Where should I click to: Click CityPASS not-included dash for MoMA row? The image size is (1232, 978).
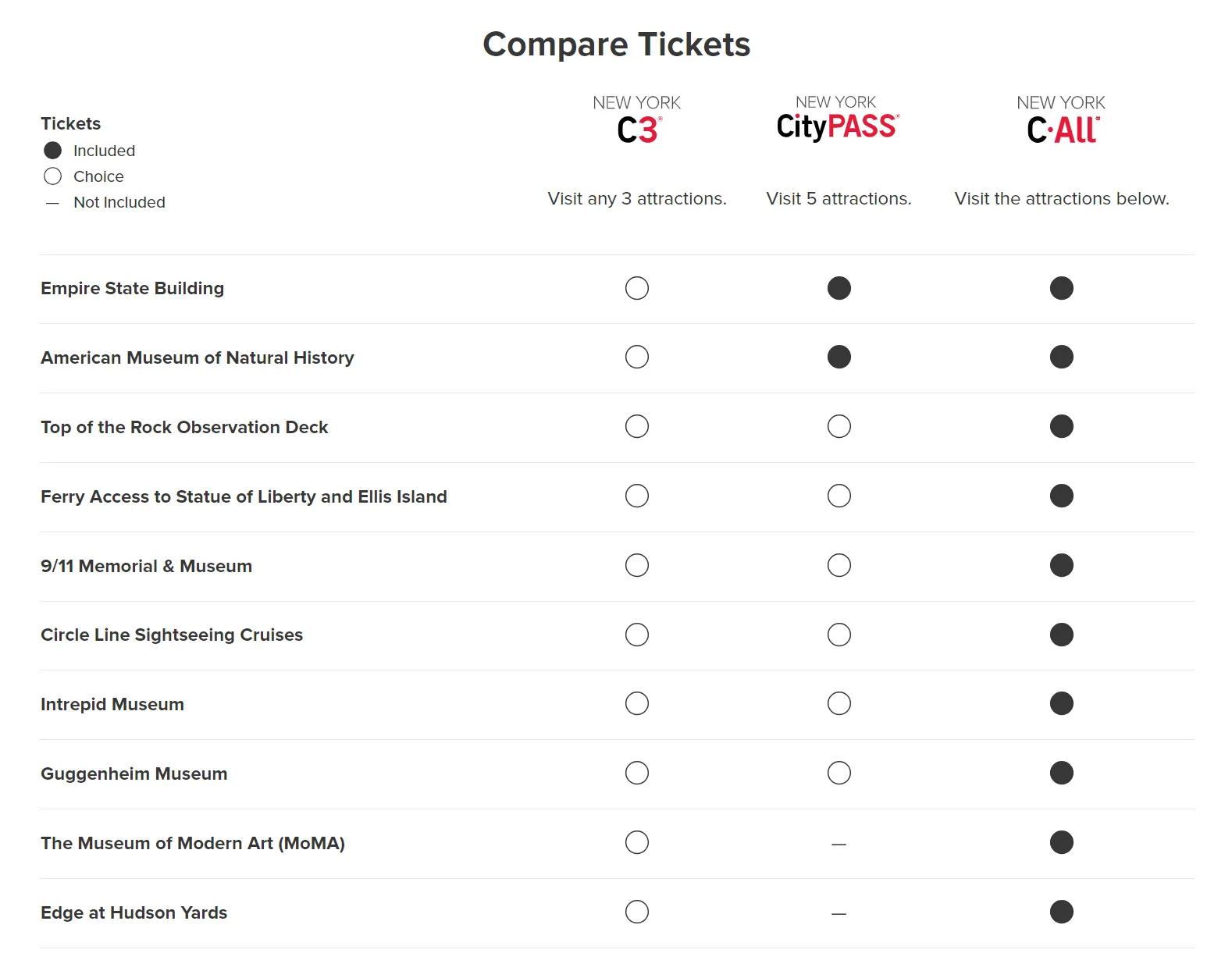point(839,844)
